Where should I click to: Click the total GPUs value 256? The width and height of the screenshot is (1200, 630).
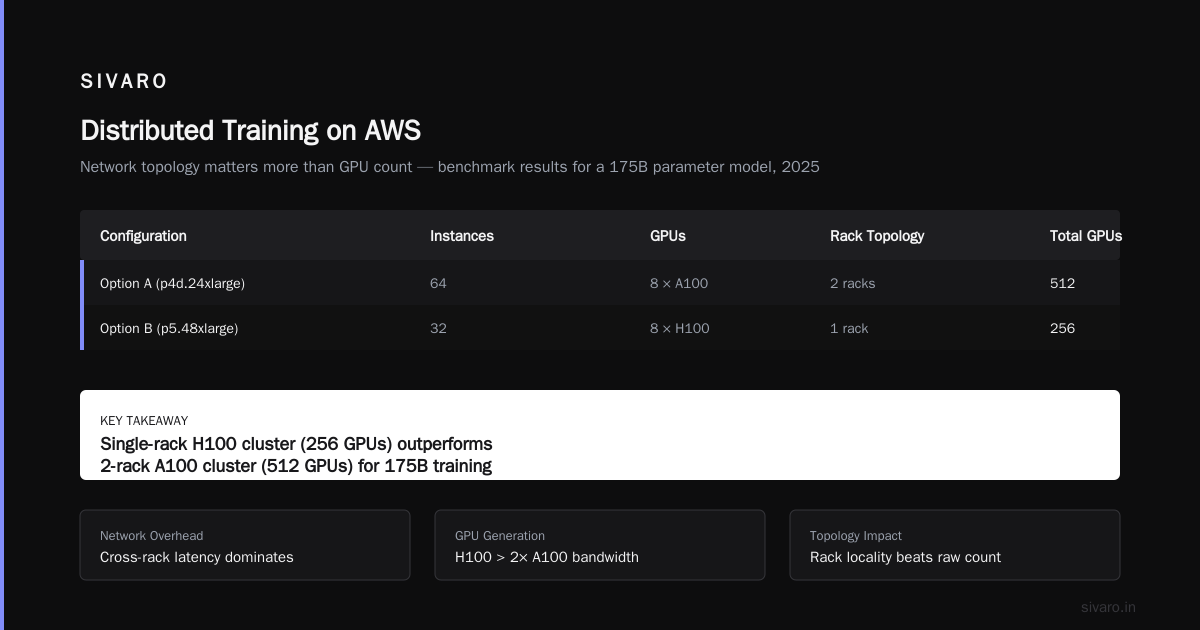coord(1062,328)
